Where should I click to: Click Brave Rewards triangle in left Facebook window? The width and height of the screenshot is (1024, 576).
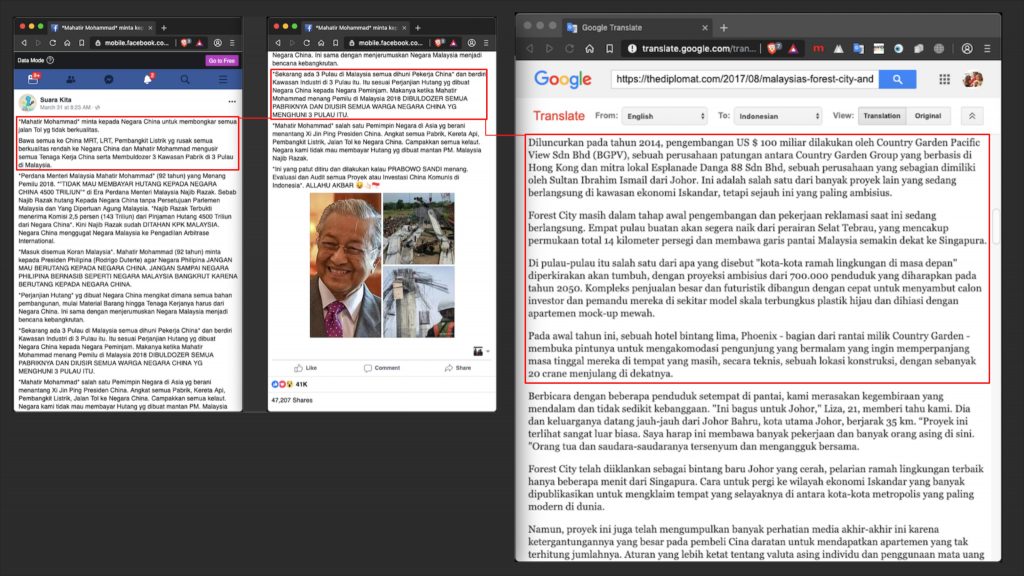(x=200, y=43)
